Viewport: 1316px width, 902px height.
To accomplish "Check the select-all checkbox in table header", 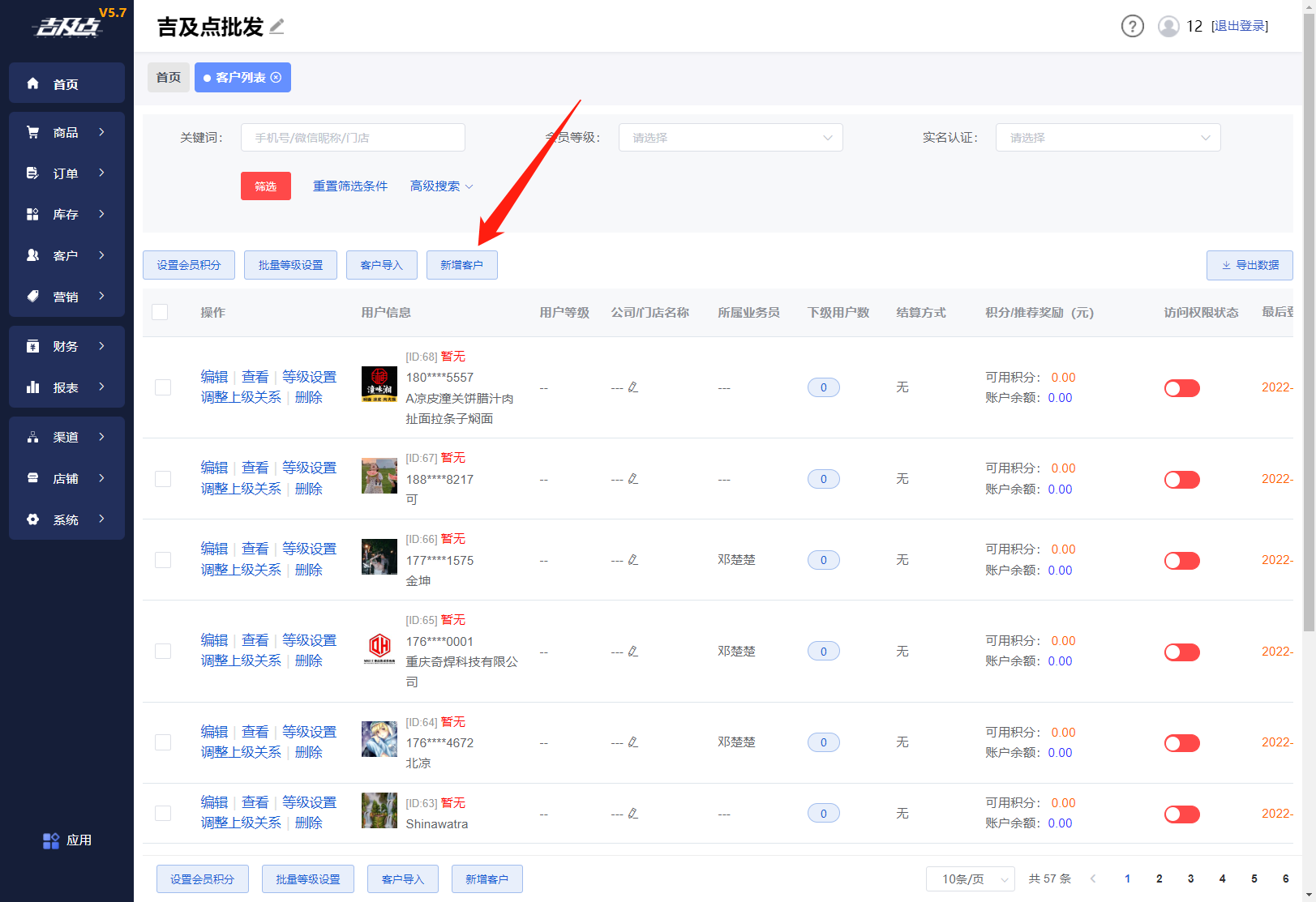I will point(160,312).
